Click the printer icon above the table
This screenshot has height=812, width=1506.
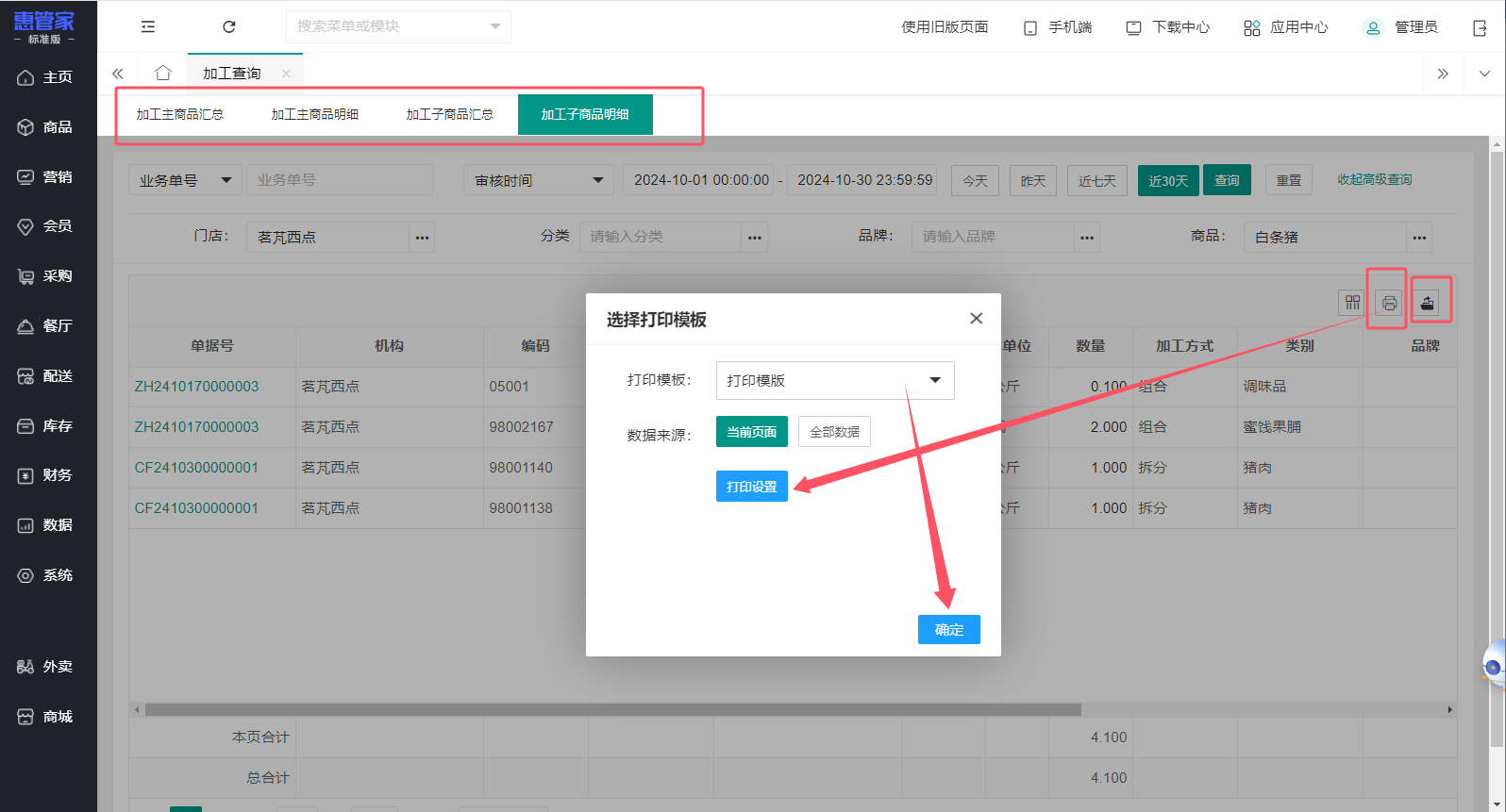tap(1389, 303)
